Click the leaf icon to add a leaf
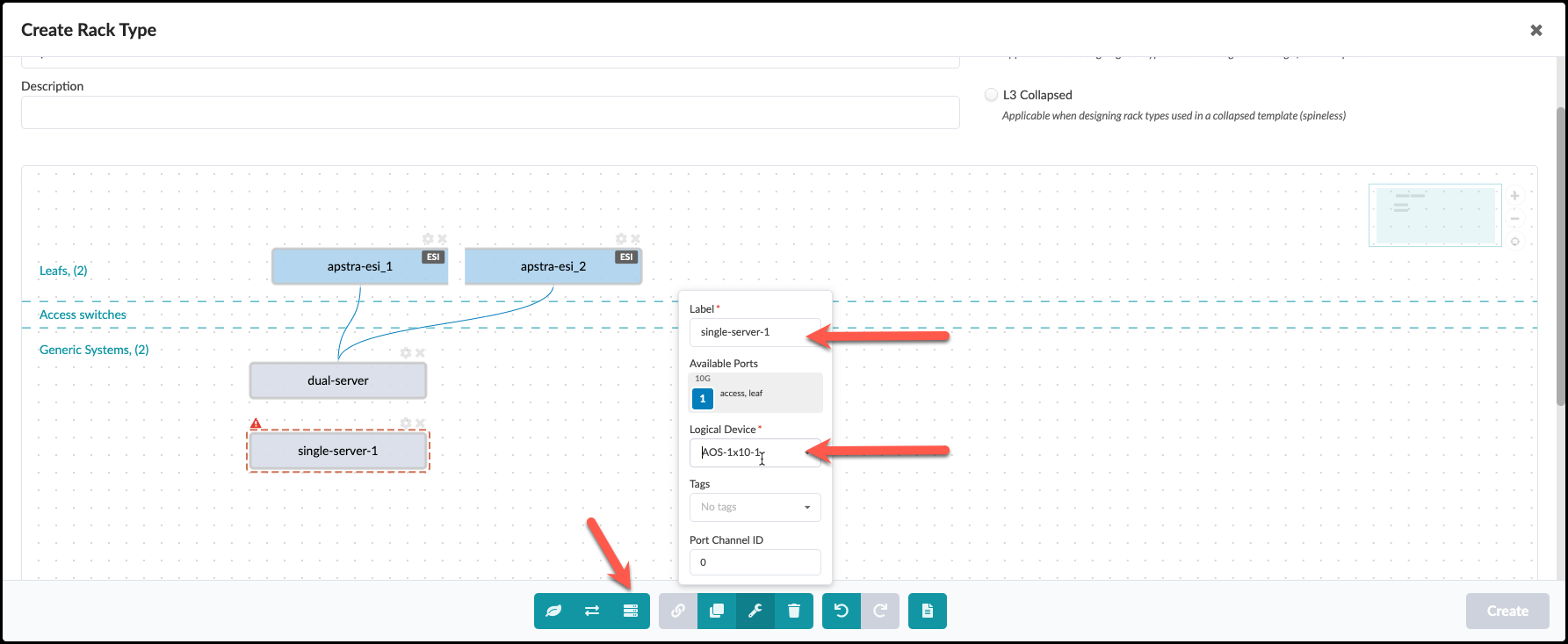 click(553, 611)
